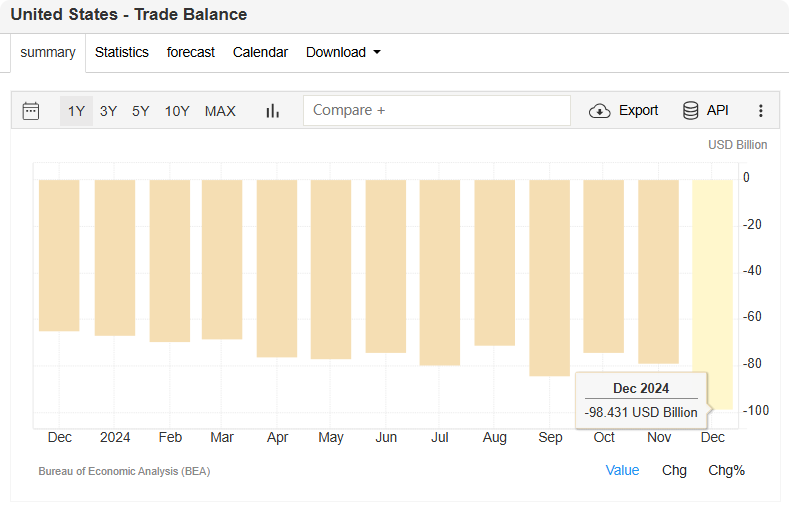This screenshot has height=512, width=789.
Task: Select the Value display link
Action: tap(622, 470)
